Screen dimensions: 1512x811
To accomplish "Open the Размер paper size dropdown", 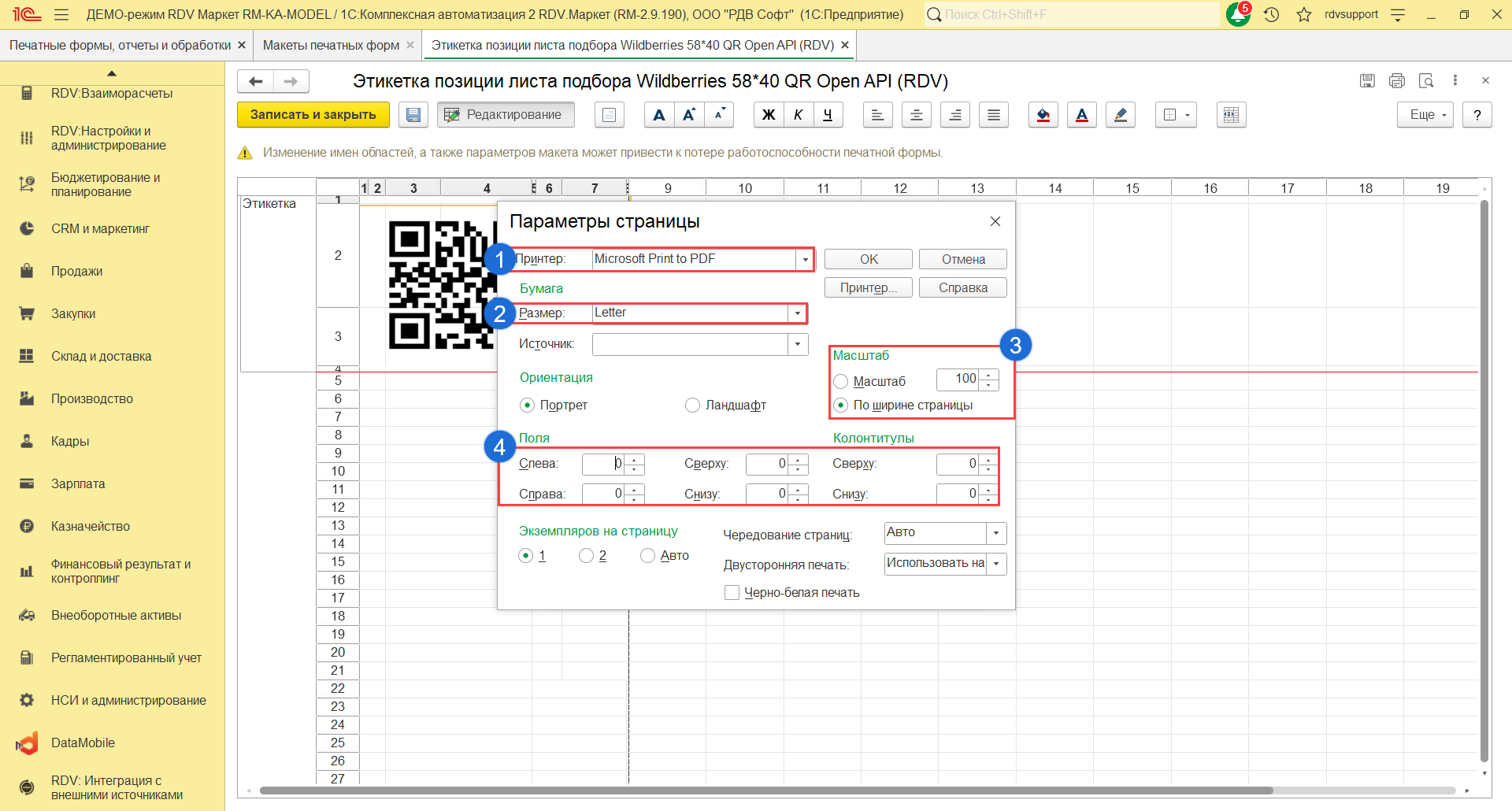I will [x=798, y=313].
